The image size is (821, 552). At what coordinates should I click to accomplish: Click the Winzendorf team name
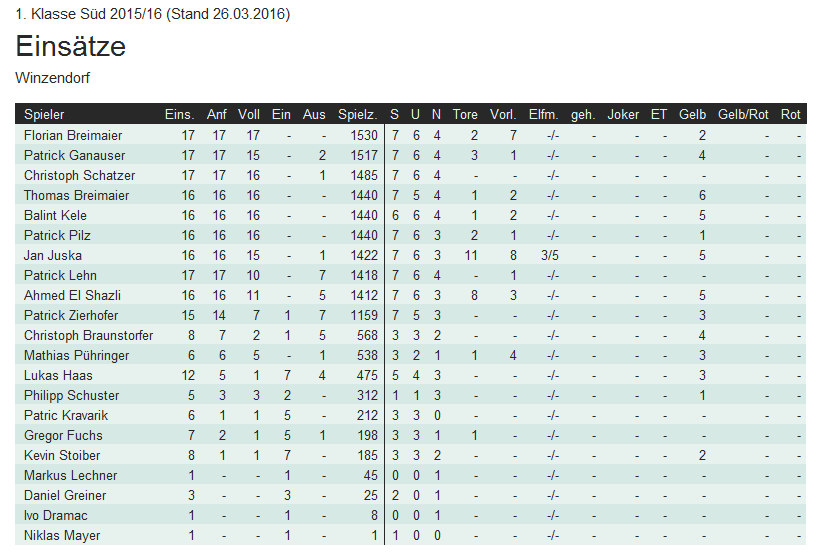coord(52,78)
